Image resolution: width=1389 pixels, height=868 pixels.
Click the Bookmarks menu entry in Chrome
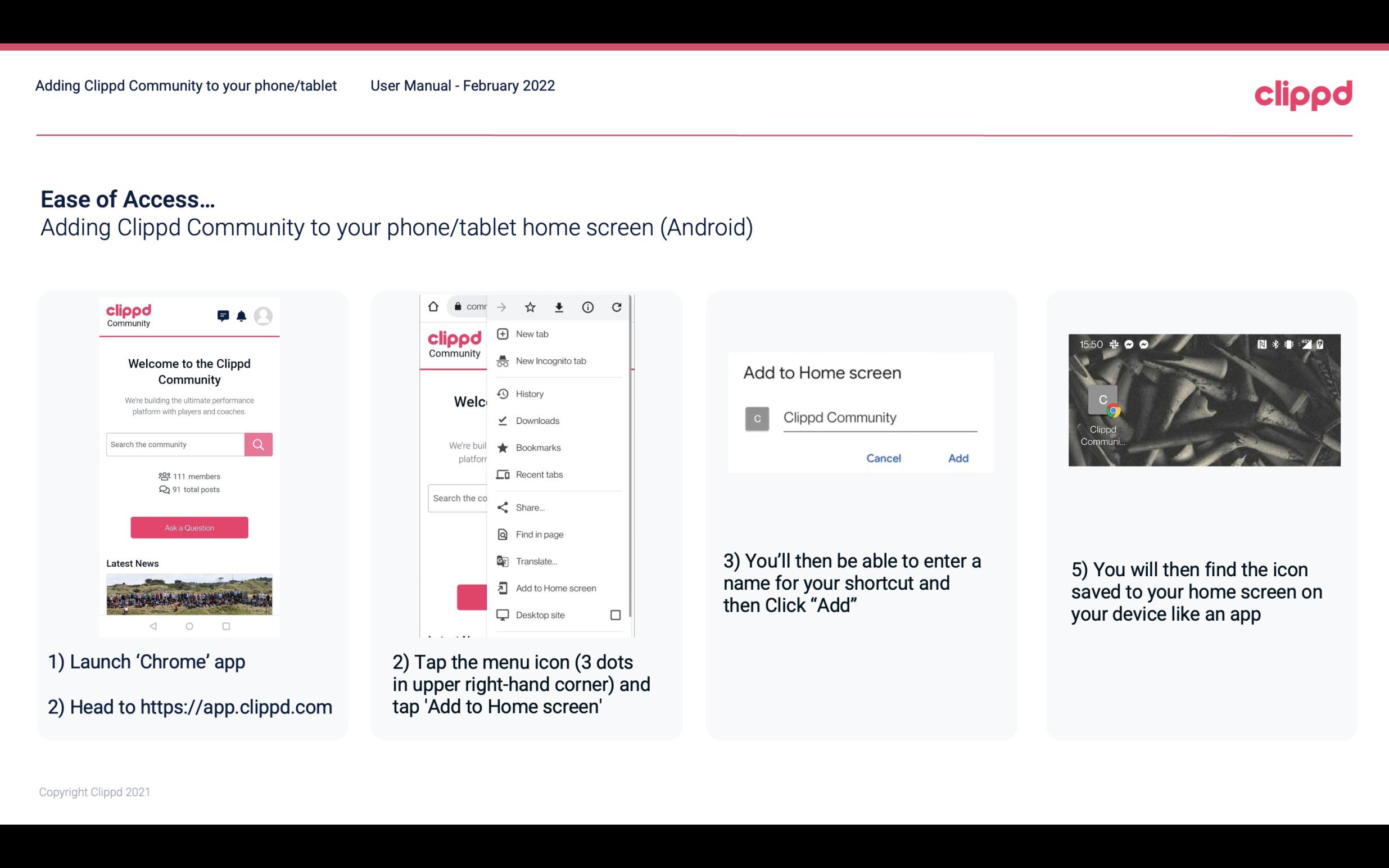pyautogui.click(x=538, y=447)
